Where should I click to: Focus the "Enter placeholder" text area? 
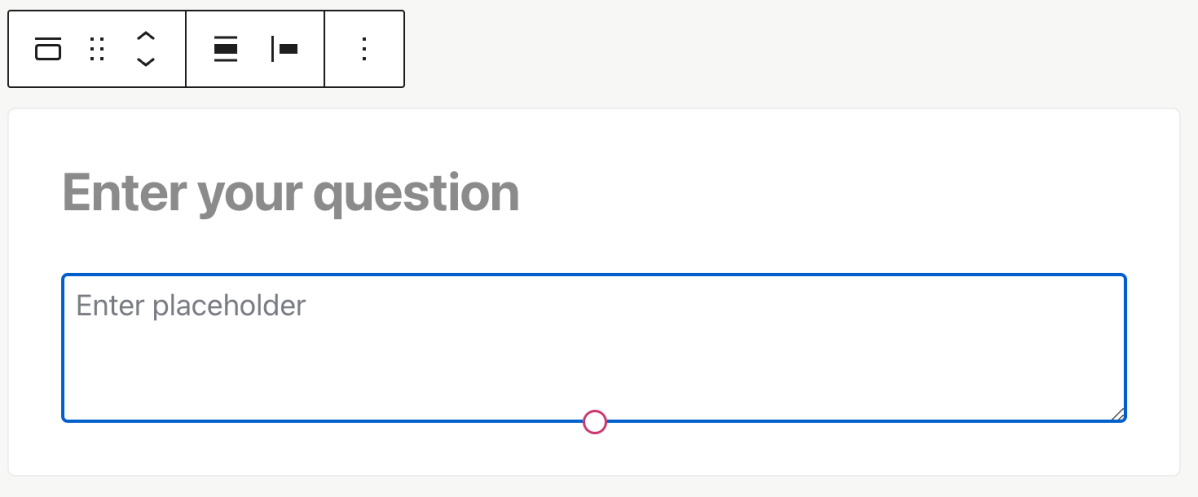594,348
